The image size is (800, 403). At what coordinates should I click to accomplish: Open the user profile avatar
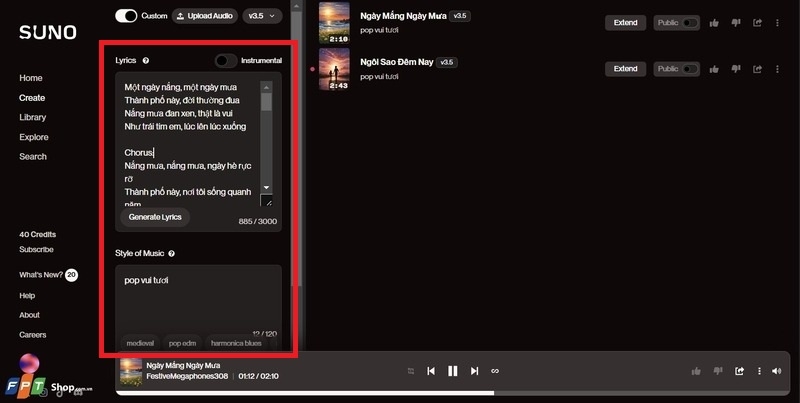pyautogui.click(x=29, y=363)
